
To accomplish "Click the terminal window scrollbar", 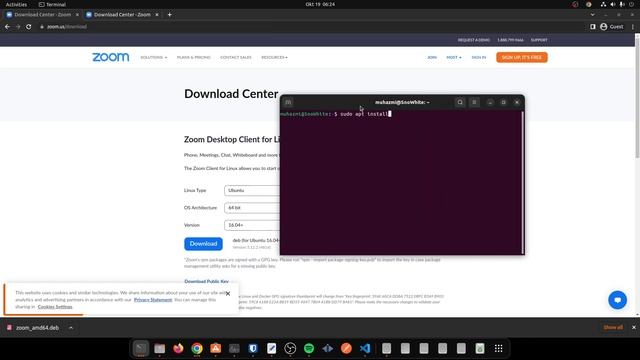I will (x=522, y=182).
